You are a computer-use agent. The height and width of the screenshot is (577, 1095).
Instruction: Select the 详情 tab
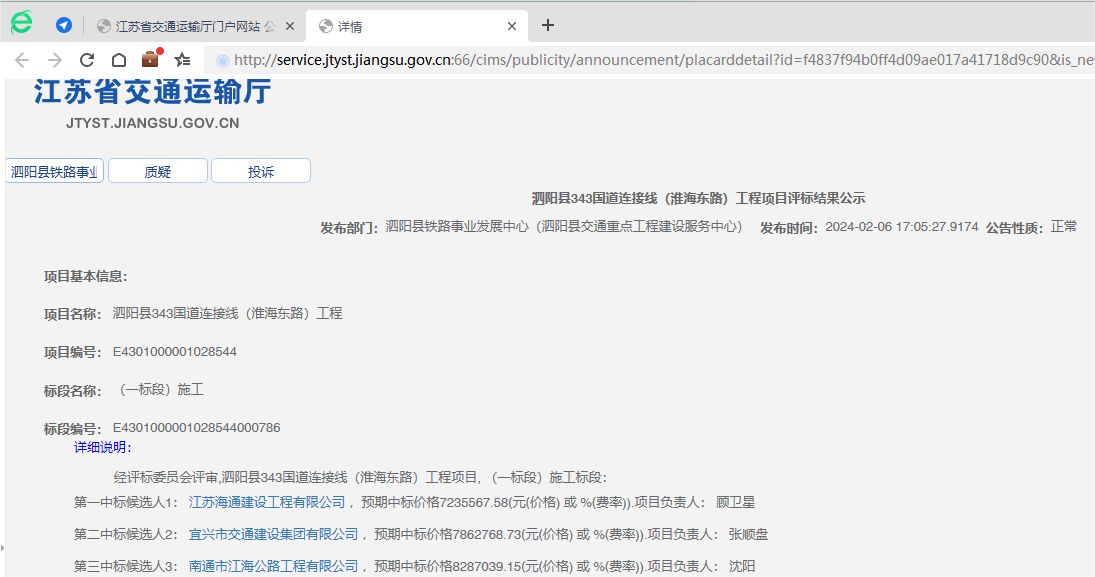click(400, 26)
